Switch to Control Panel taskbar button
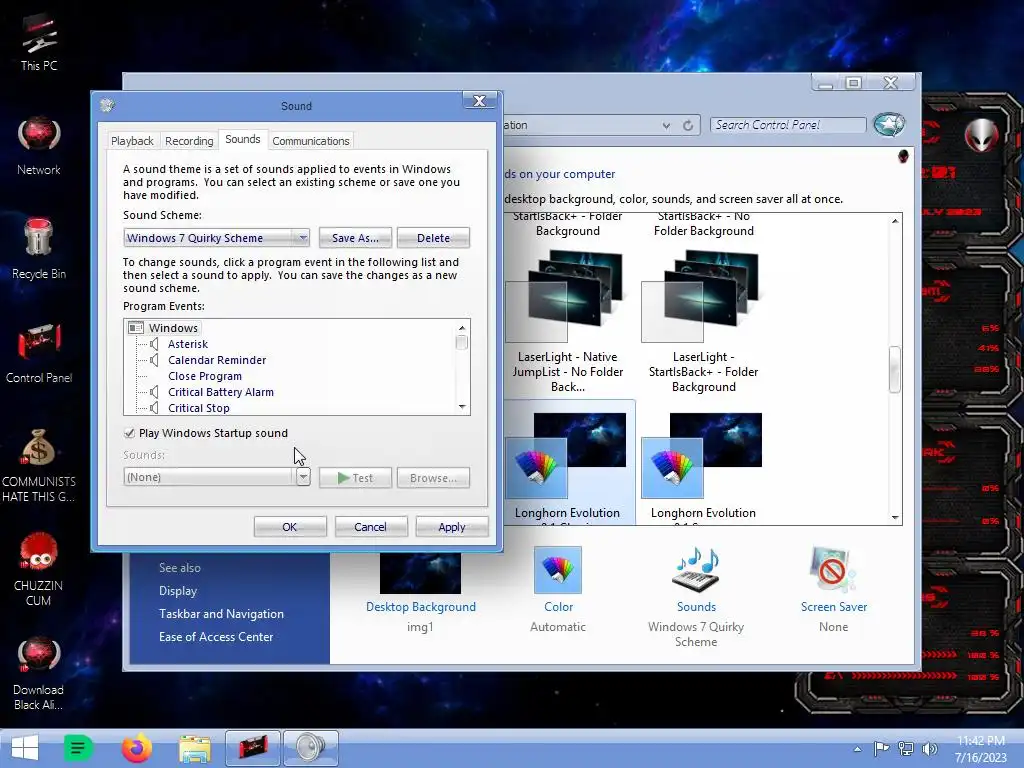 [x=253, y=748]
